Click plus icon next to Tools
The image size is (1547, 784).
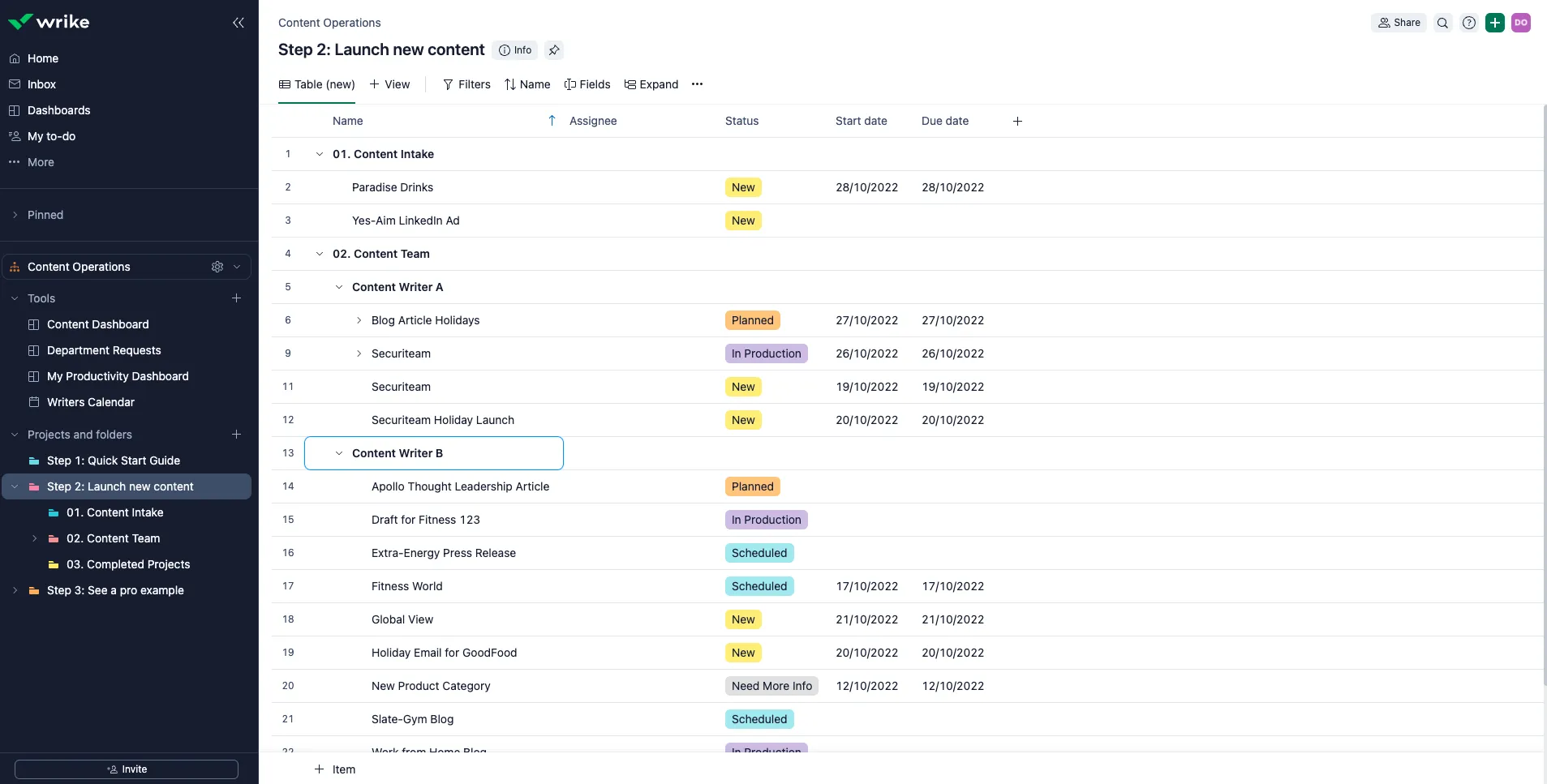(237, 298)
